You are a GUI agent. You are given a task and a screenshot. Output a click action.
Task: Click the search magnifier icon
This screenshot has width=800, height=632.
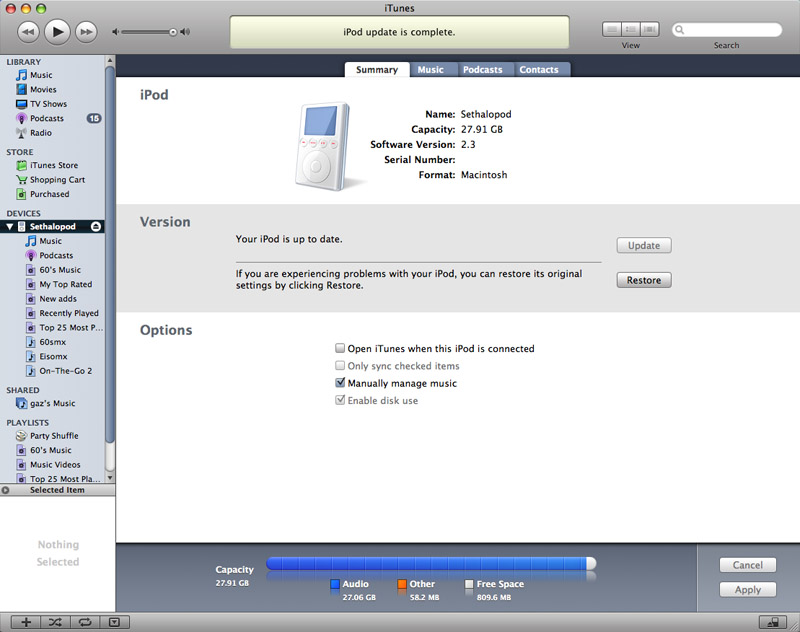680,30
